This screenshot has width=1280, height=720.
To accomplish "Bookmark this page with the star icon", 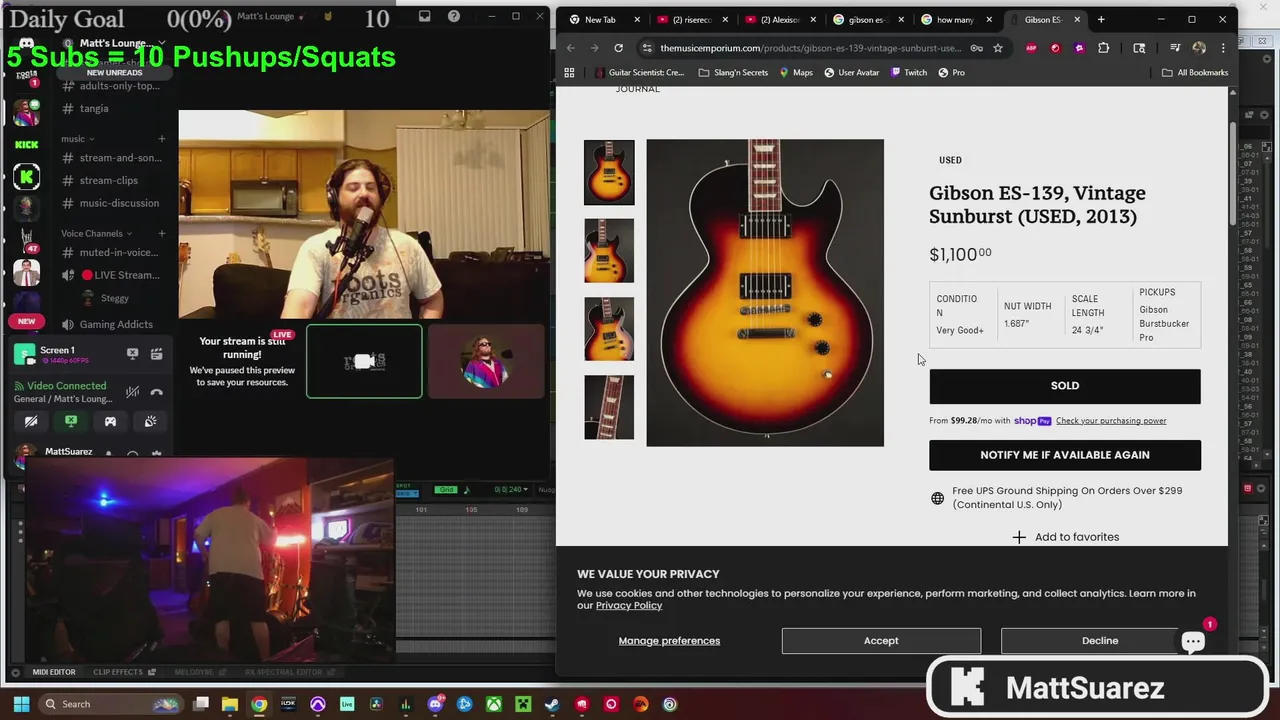I will pyautogui.click(x=997, y=48).
